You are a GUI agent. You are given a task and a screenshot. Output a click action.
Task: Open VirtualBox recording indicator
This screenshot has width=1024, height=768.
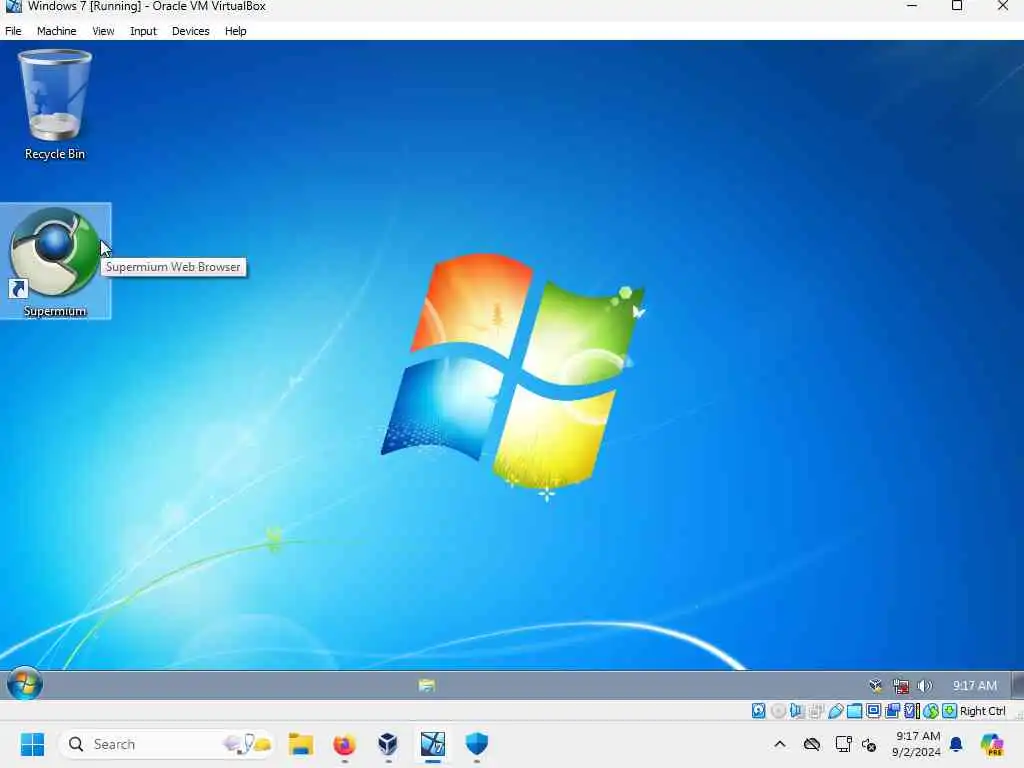click(892, 711)
